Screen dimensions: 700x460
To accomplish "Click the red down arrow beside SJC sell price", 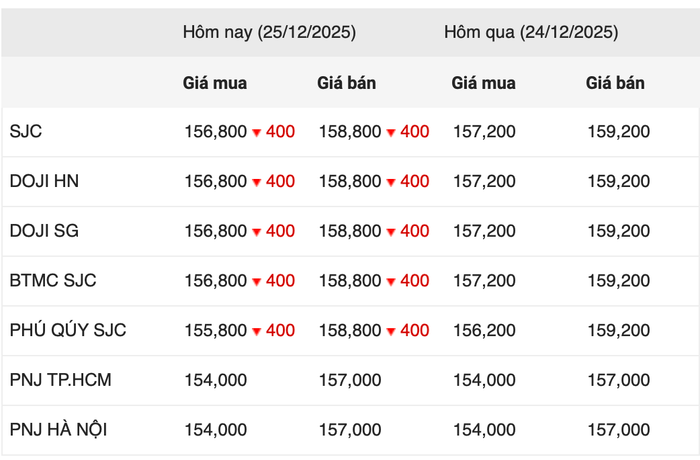I will click(391, 133).
